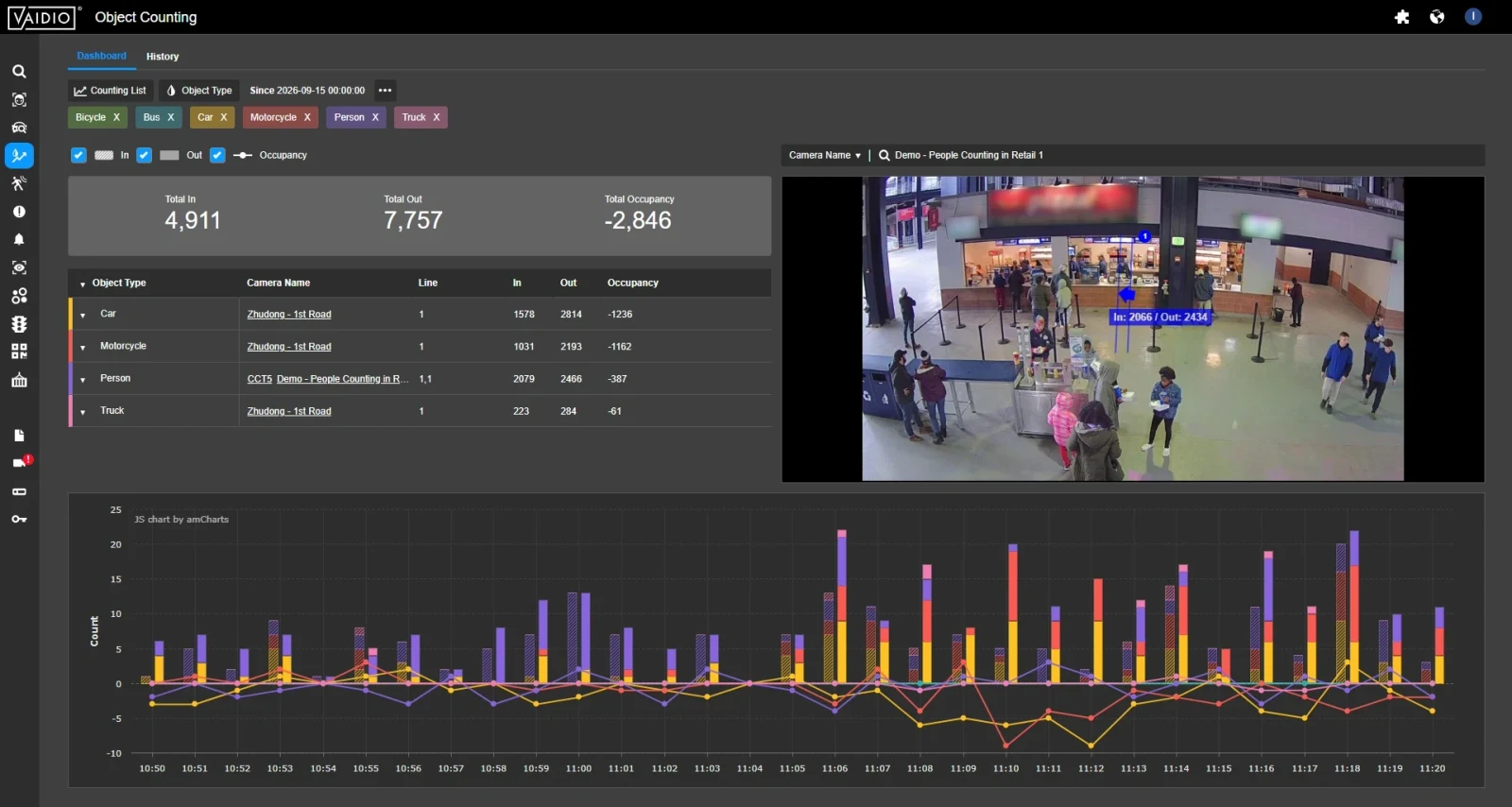Open the Demo - People Counting link in Person row
The height and width of the screenshot is (807, 1512).
click(342, 379)
